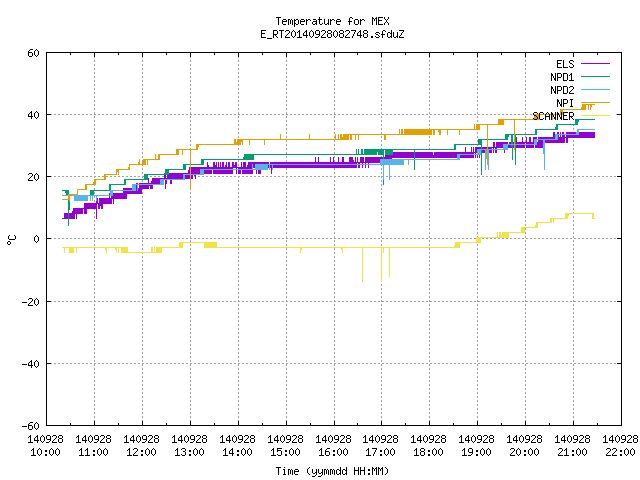Image resolution: width=640 pixels, height=480 pixels.
Task: Click the x-axis tick label 17:00
Action: (x=380, y=452)
